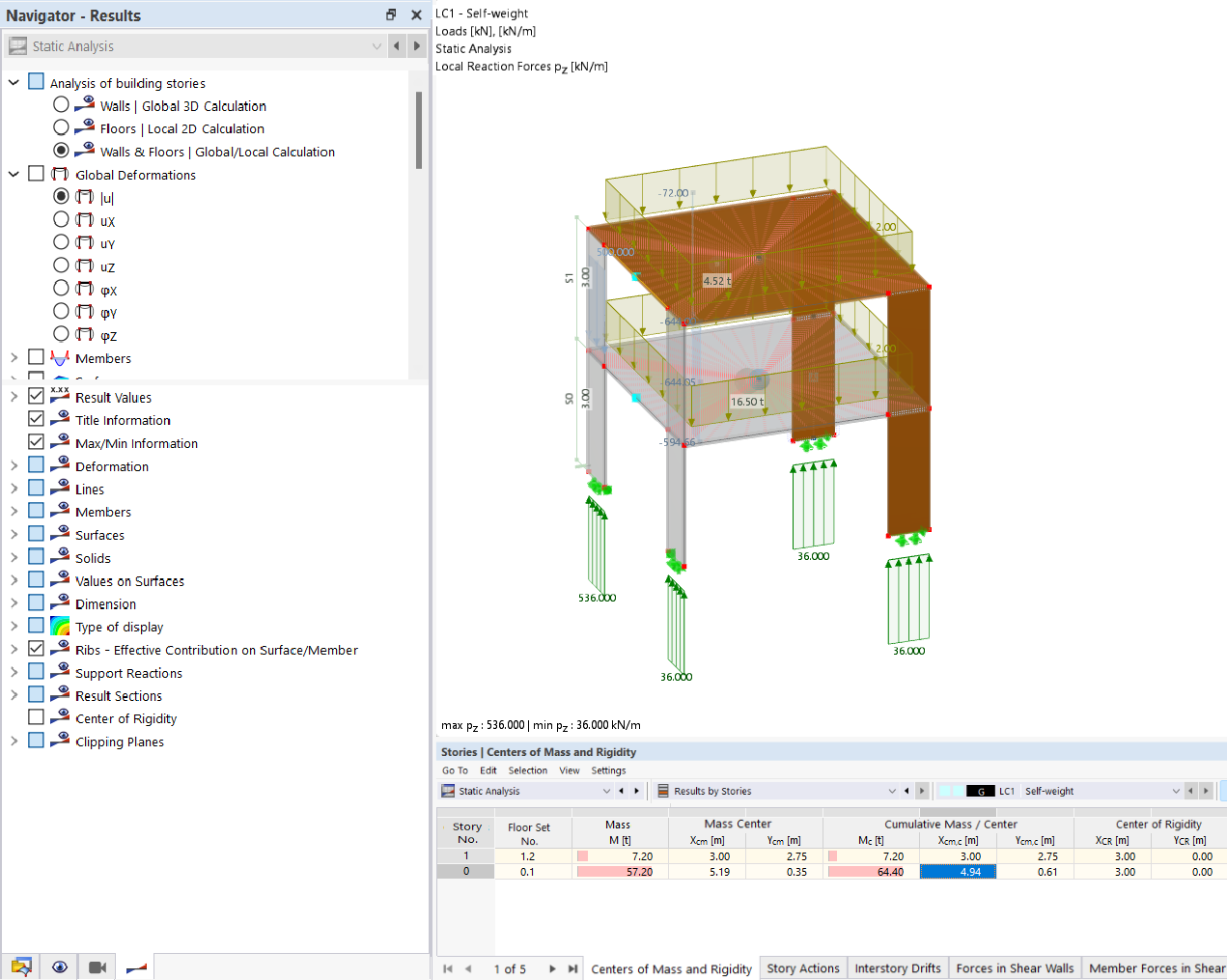Switch to Forces in Shear Walls tab
This screenshot has width=1227, height=980.
(1015, 968)
